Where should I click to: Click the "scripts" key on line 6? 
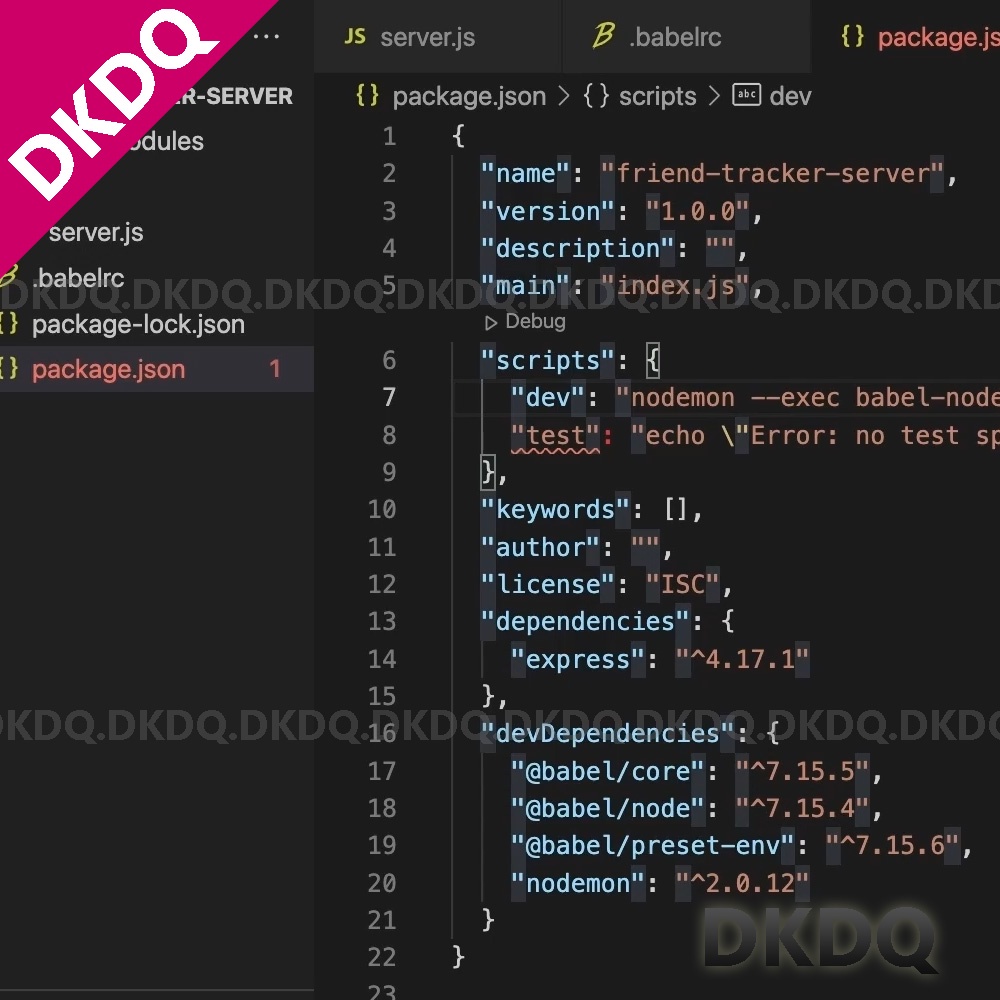(x=548, y=361)
